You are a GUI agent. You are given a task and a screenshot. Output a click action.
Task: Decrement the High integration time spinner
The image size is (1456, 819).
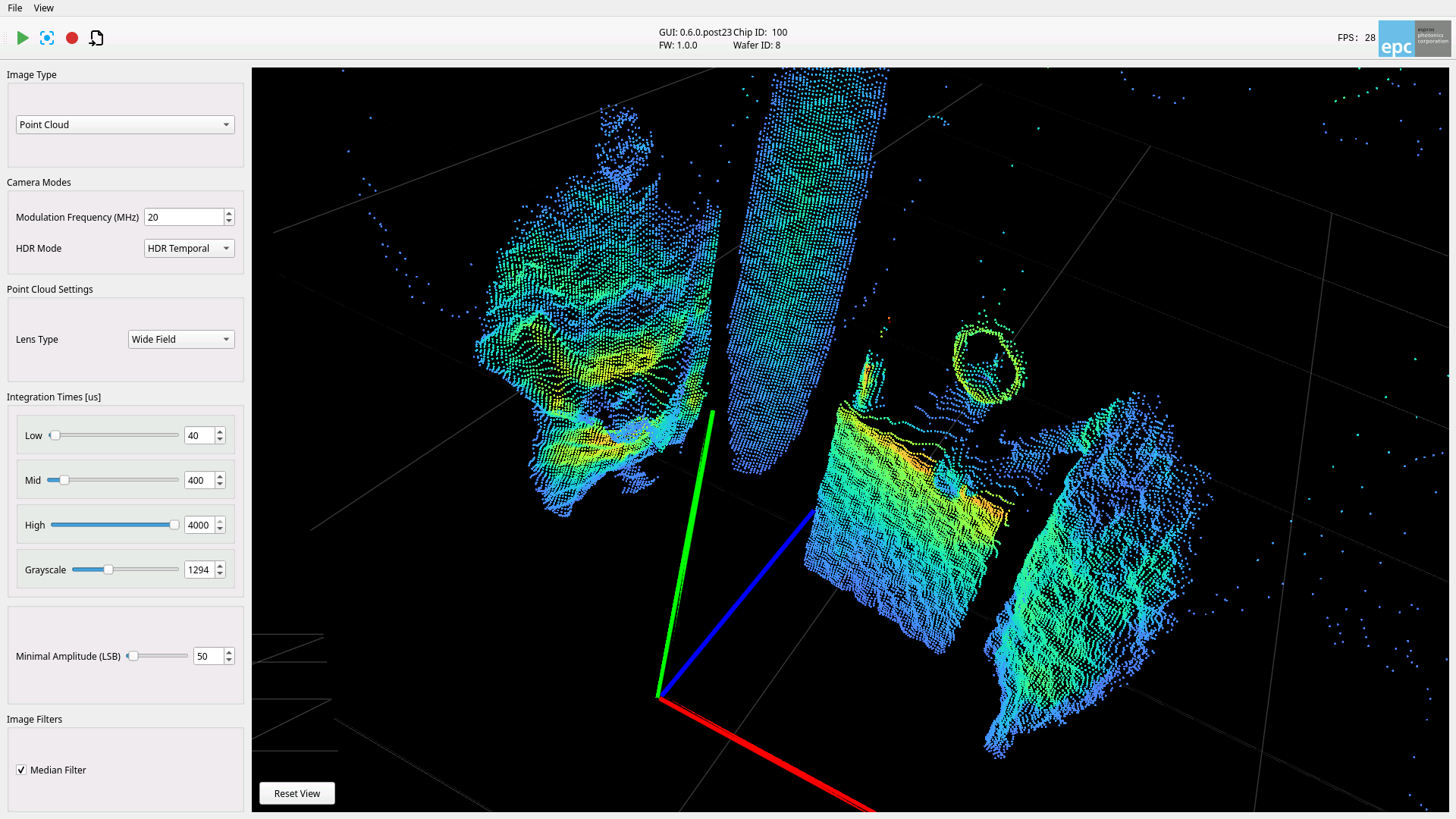[220, 529]
